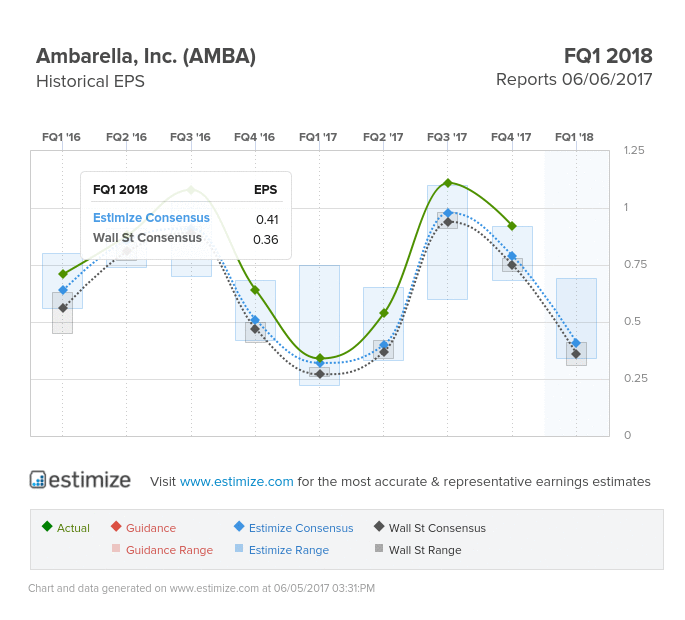This screenshot has height=620, width=685.
Task: Toggle the Wall St Consensus legend entry
Action: click(x=430, y=528)
